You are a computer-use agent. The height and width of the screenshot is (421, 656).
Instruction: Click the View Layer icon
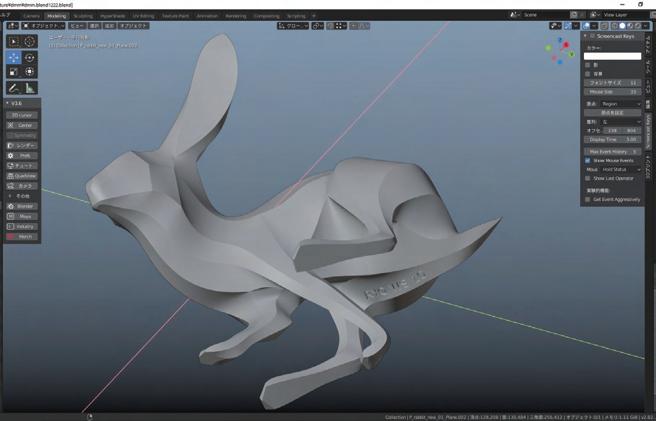tap(594, 15)
